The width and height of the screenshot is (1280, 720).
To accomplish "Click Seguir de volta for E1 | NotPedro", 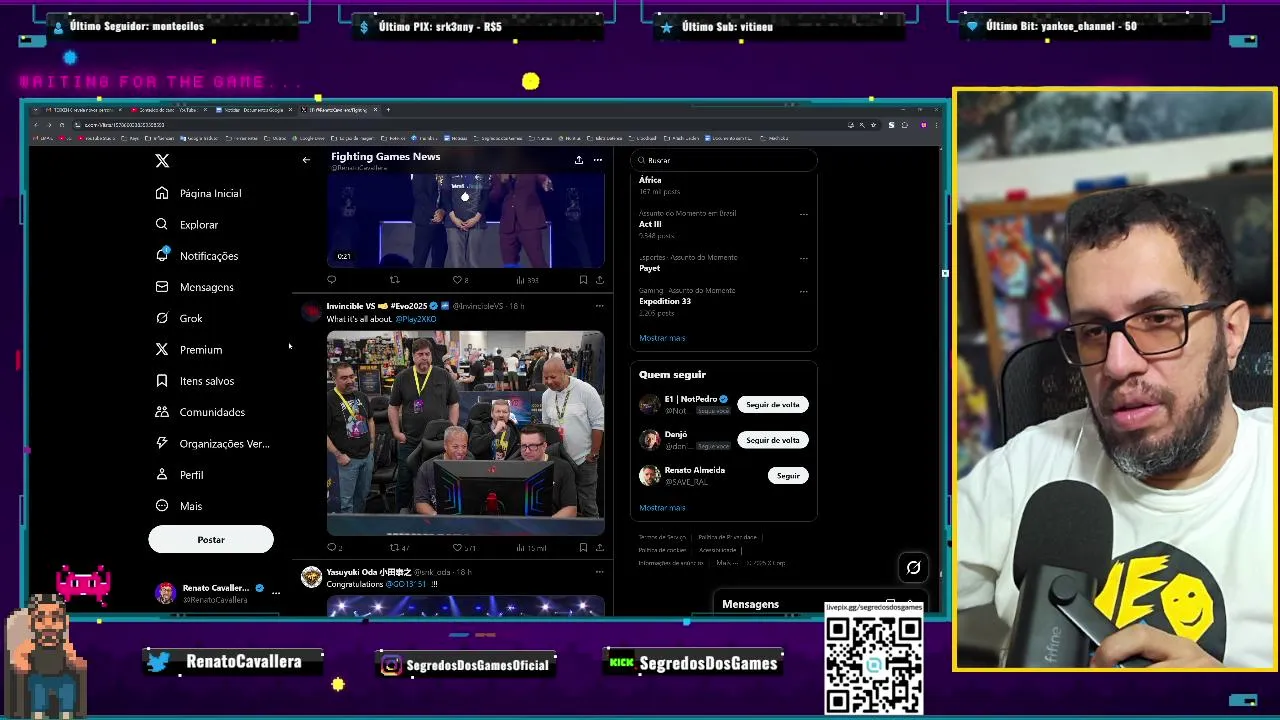I will click(x=773, y=405).
